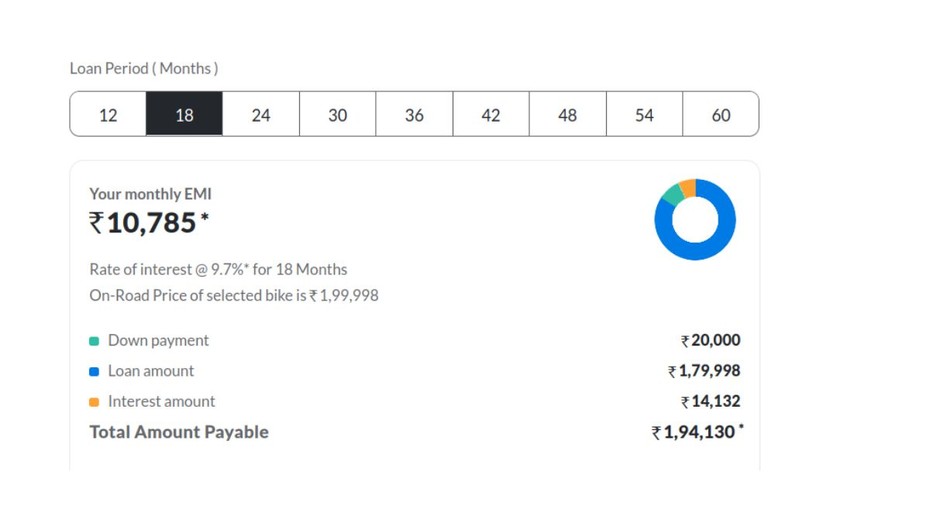
Task: Click the green Down payment legend dot
Action: pos(94,341)
